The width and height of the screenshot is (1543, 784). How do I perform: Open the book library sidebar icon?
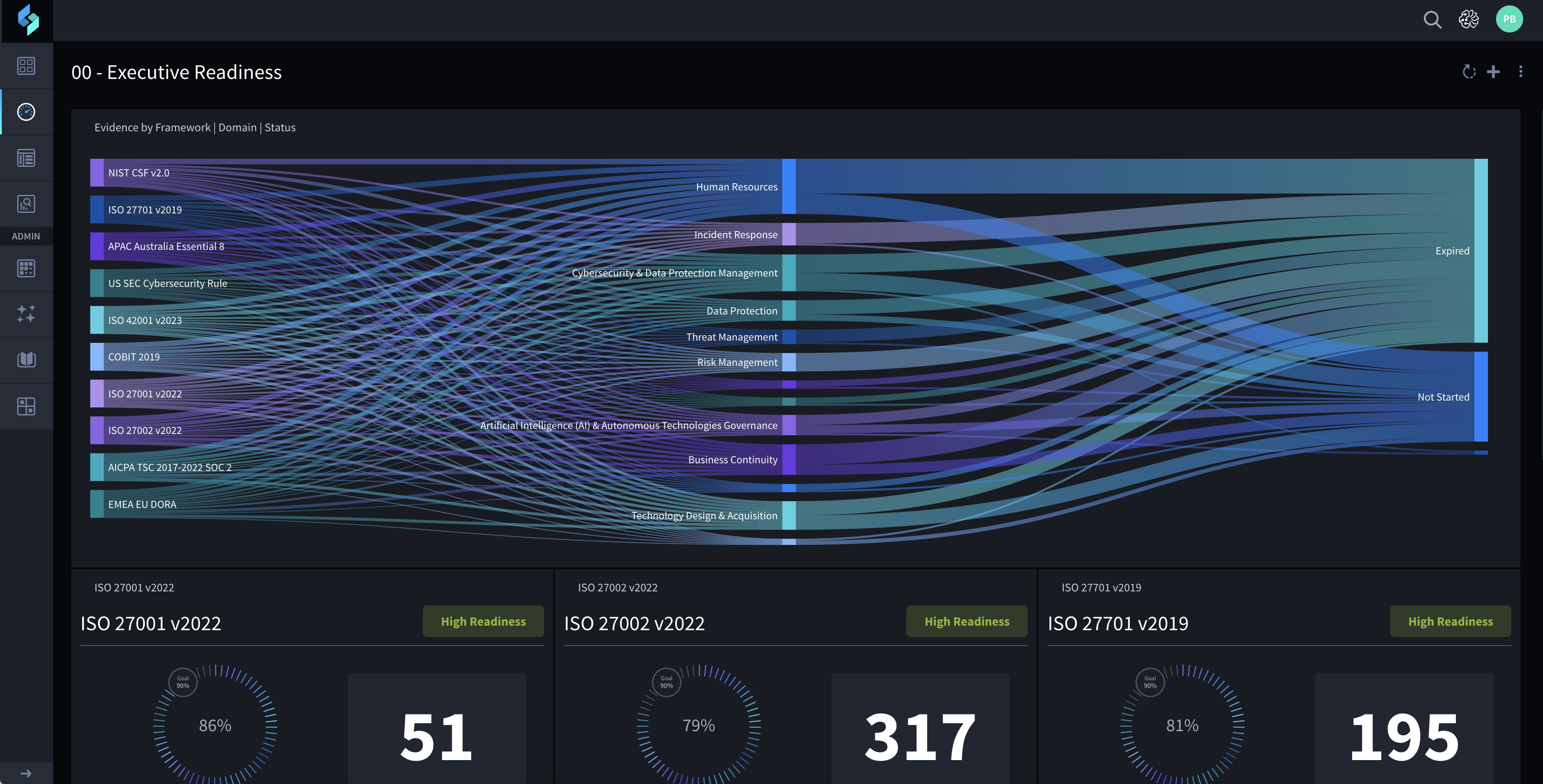click(26, 360)
